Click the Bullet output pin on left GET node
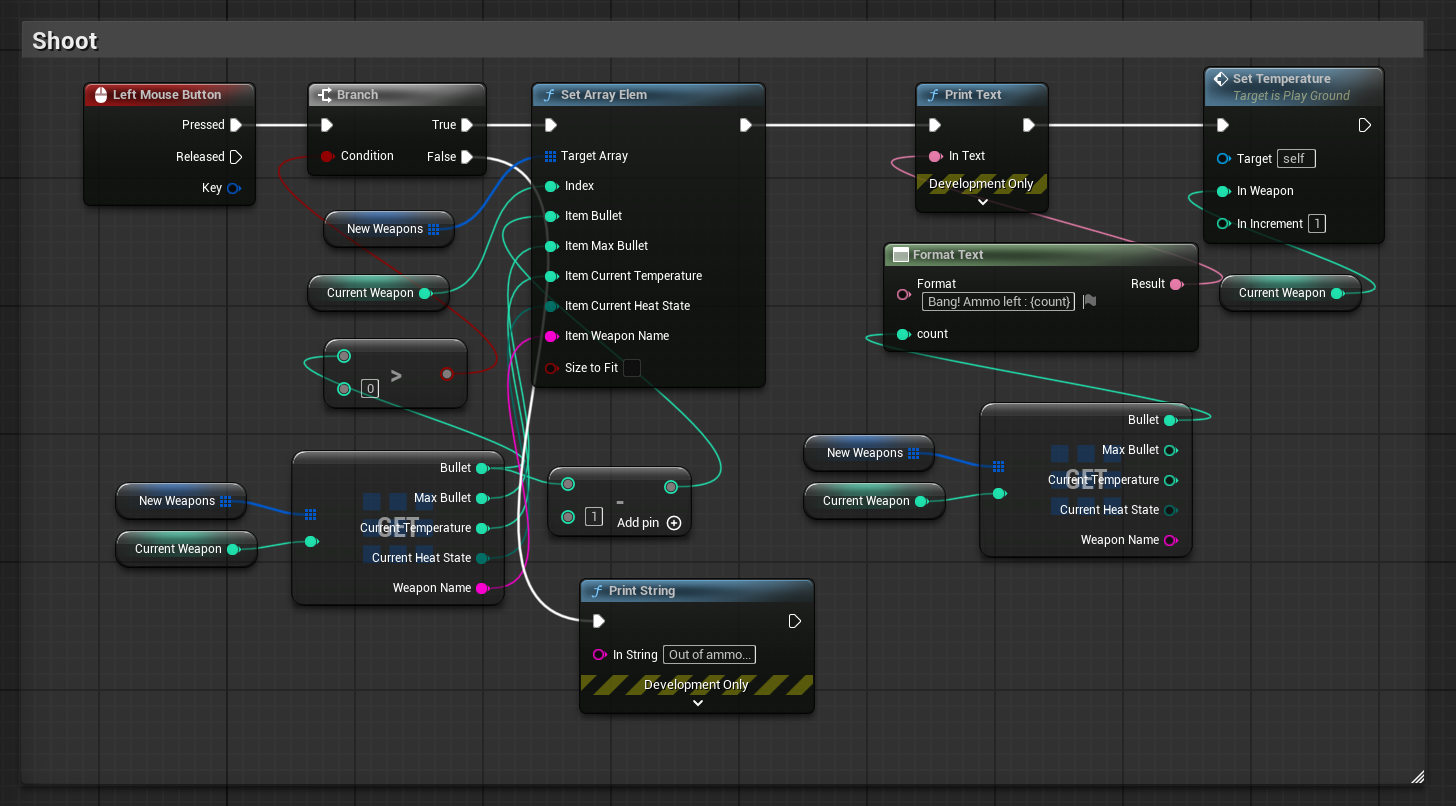 pyautogui.click(x=482, y=468)
